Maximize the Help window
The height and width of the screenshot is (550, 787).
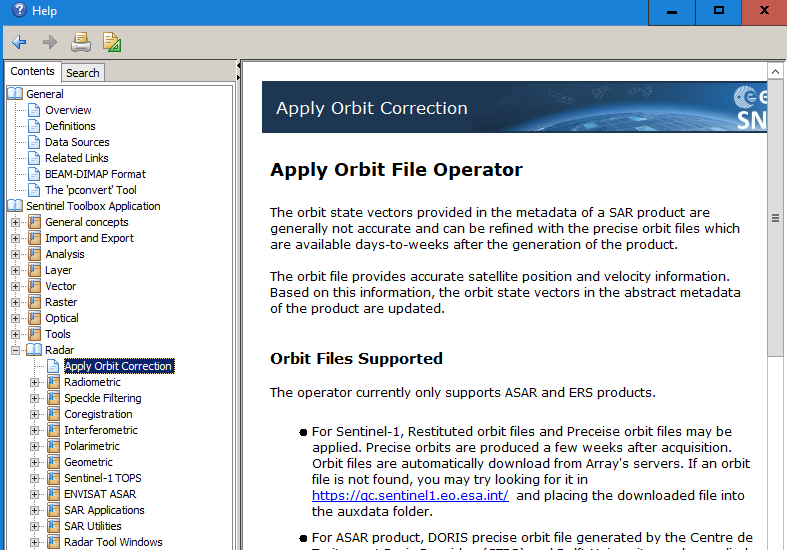tap(718, 11)
